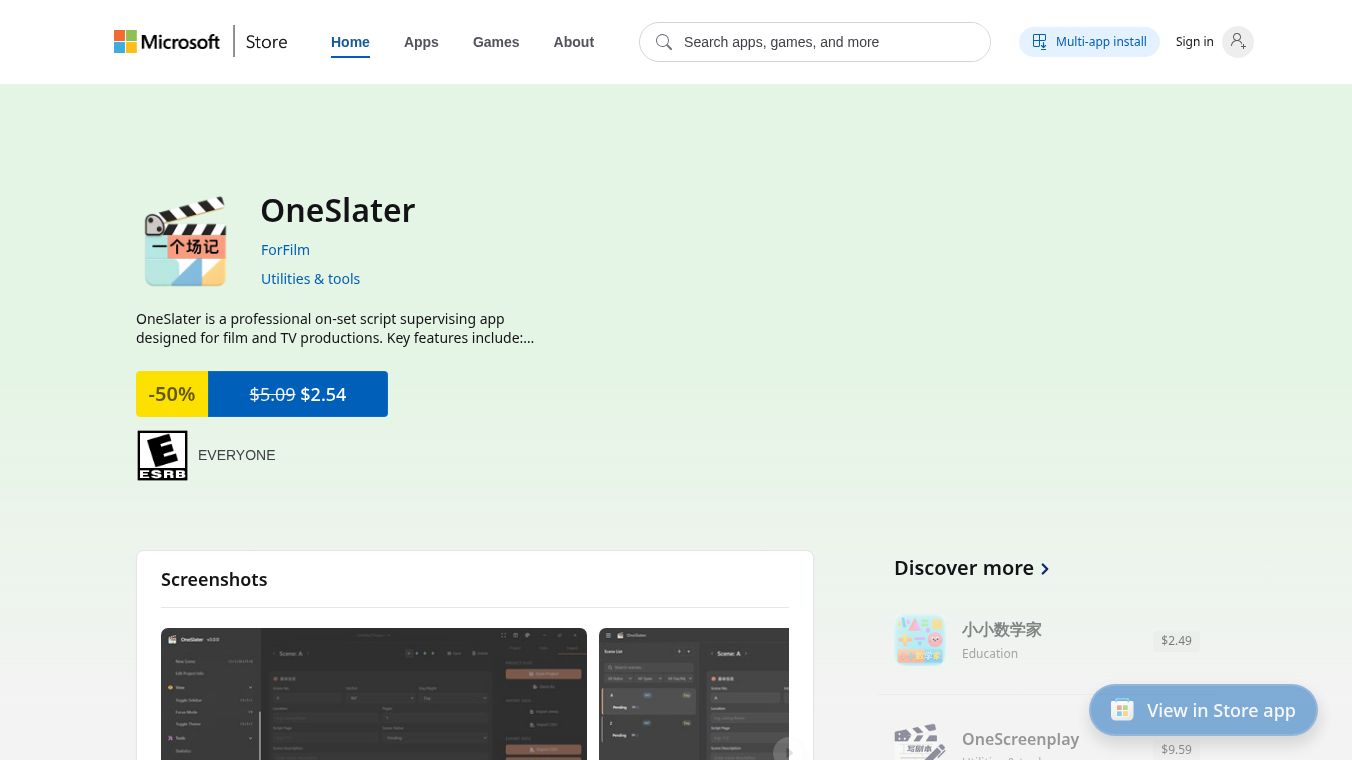This screenshot has height=760, width=1352.
Task: Switch to the Apps tab
Action: pyautogui.click(x=421, y=42)
